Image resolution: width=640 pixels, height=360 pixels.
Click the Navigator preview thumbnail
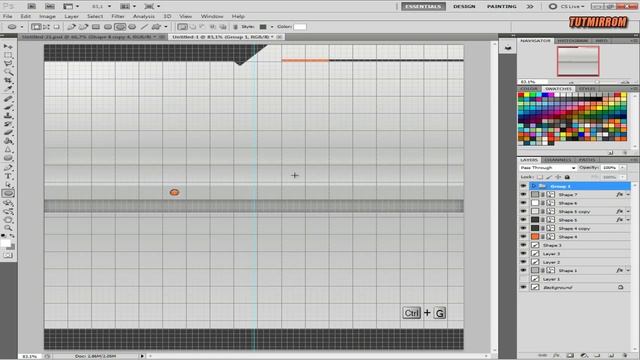pos(578,61)
